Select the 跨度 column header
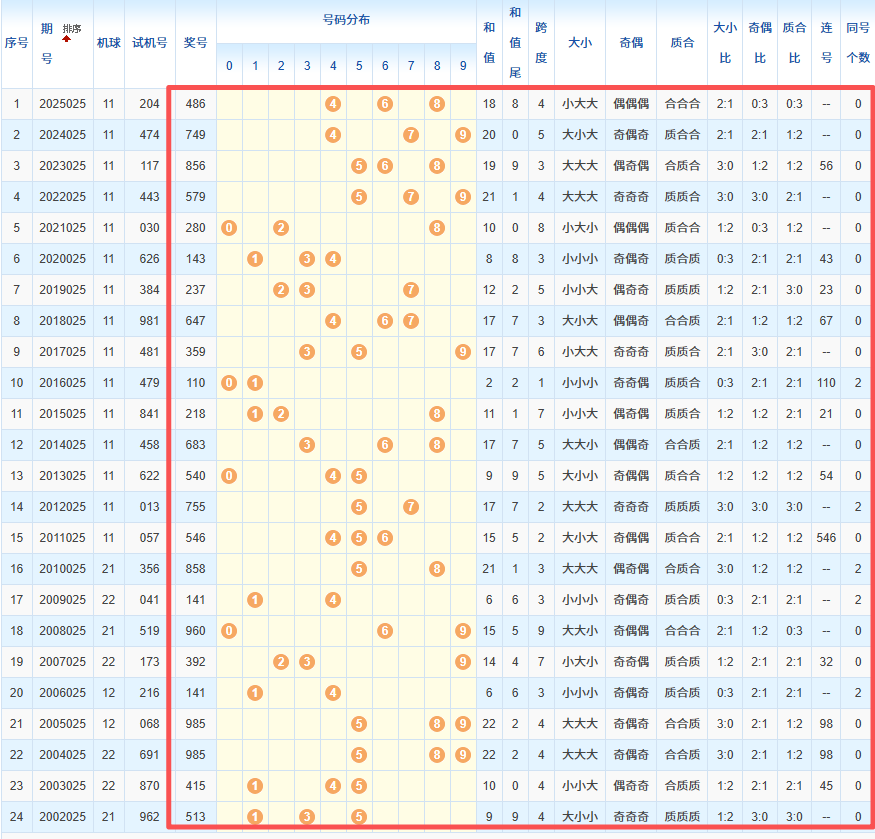The height and width of the screenshot is (839, 875). coord(541,44)
